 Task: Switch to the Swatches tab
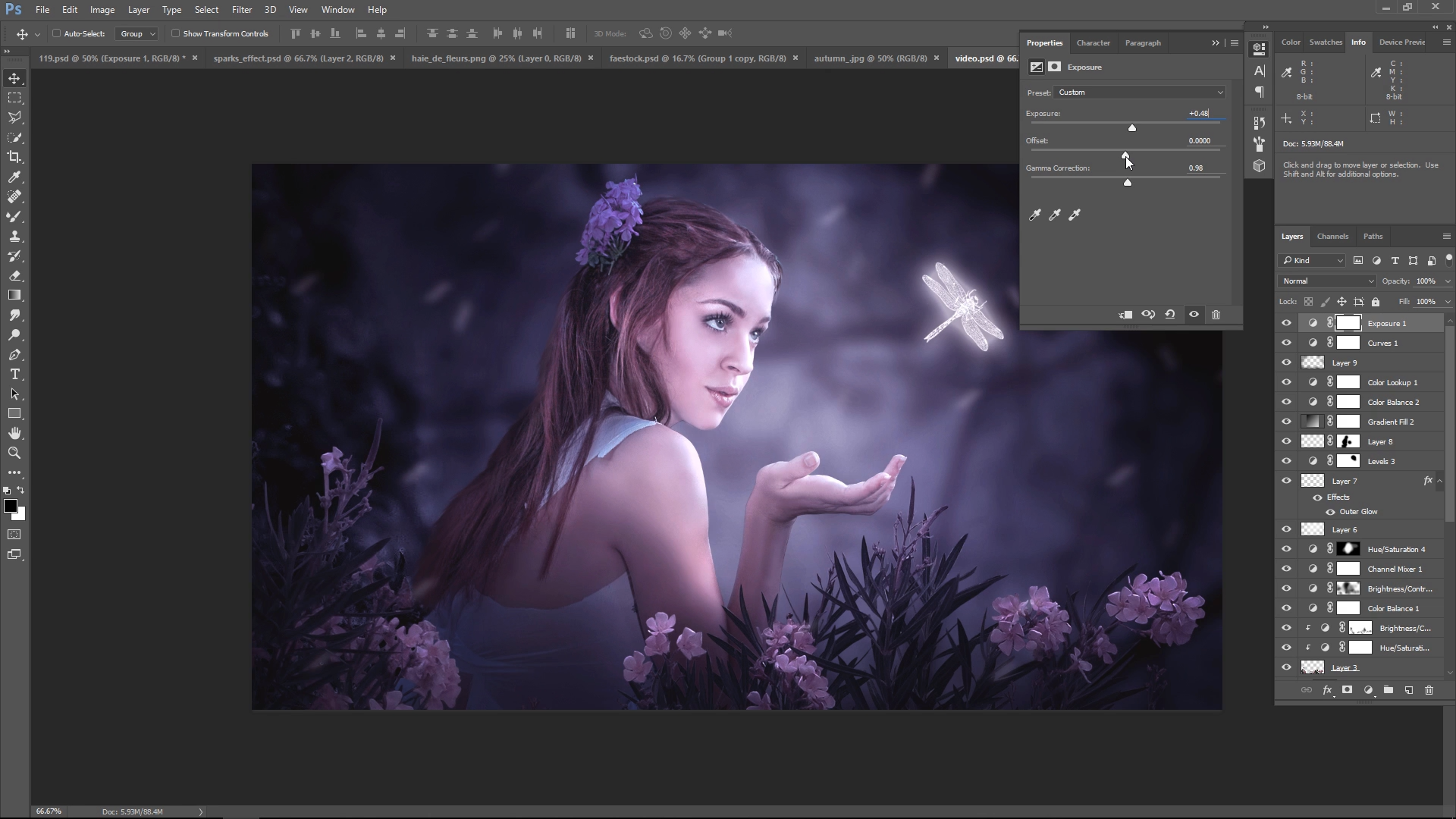click(x=1326, y=42)
